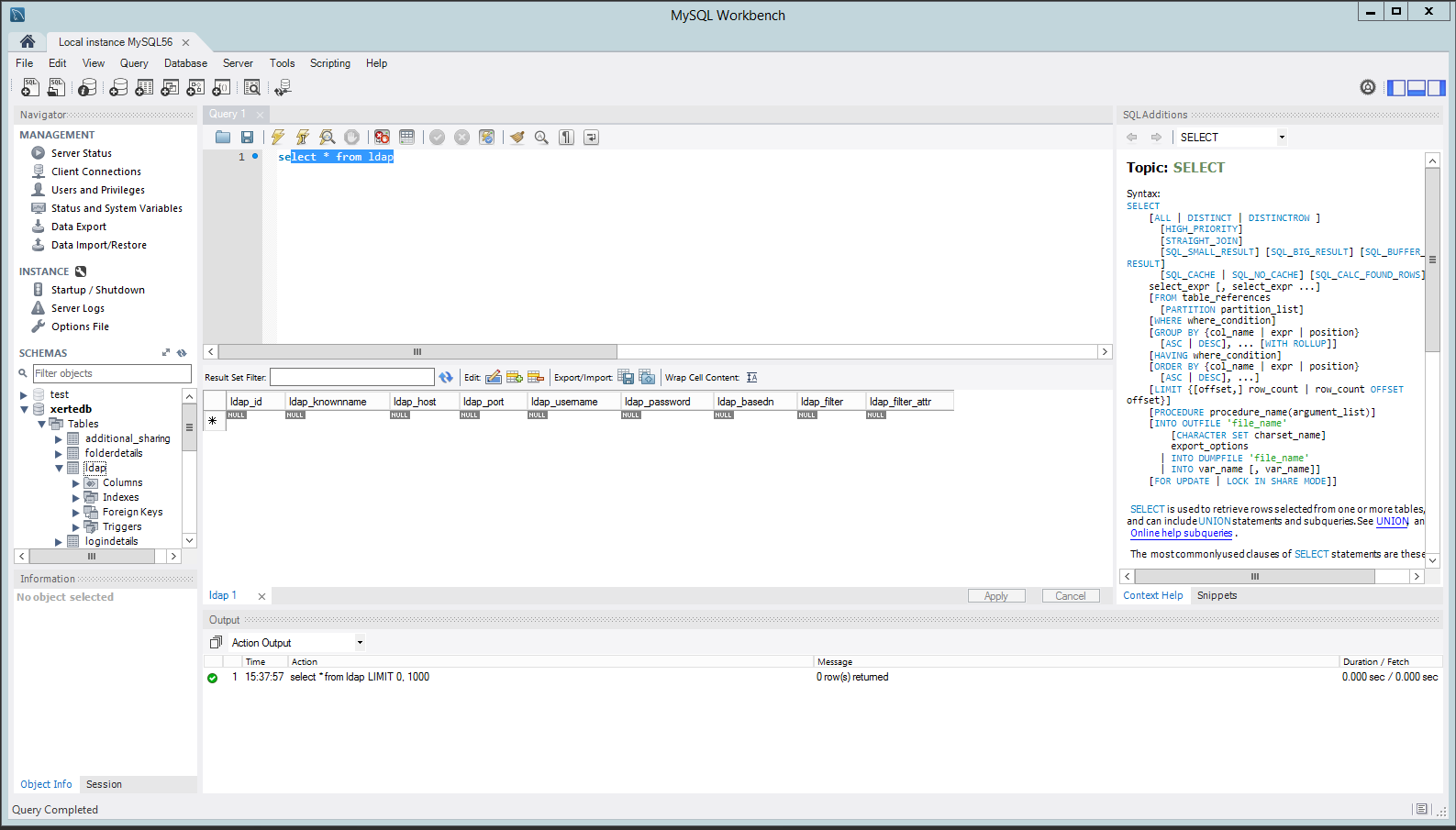Beautify the query with broom icon
The height and width of the screenshot is (830, 1456).
click(x=517, y=137)
